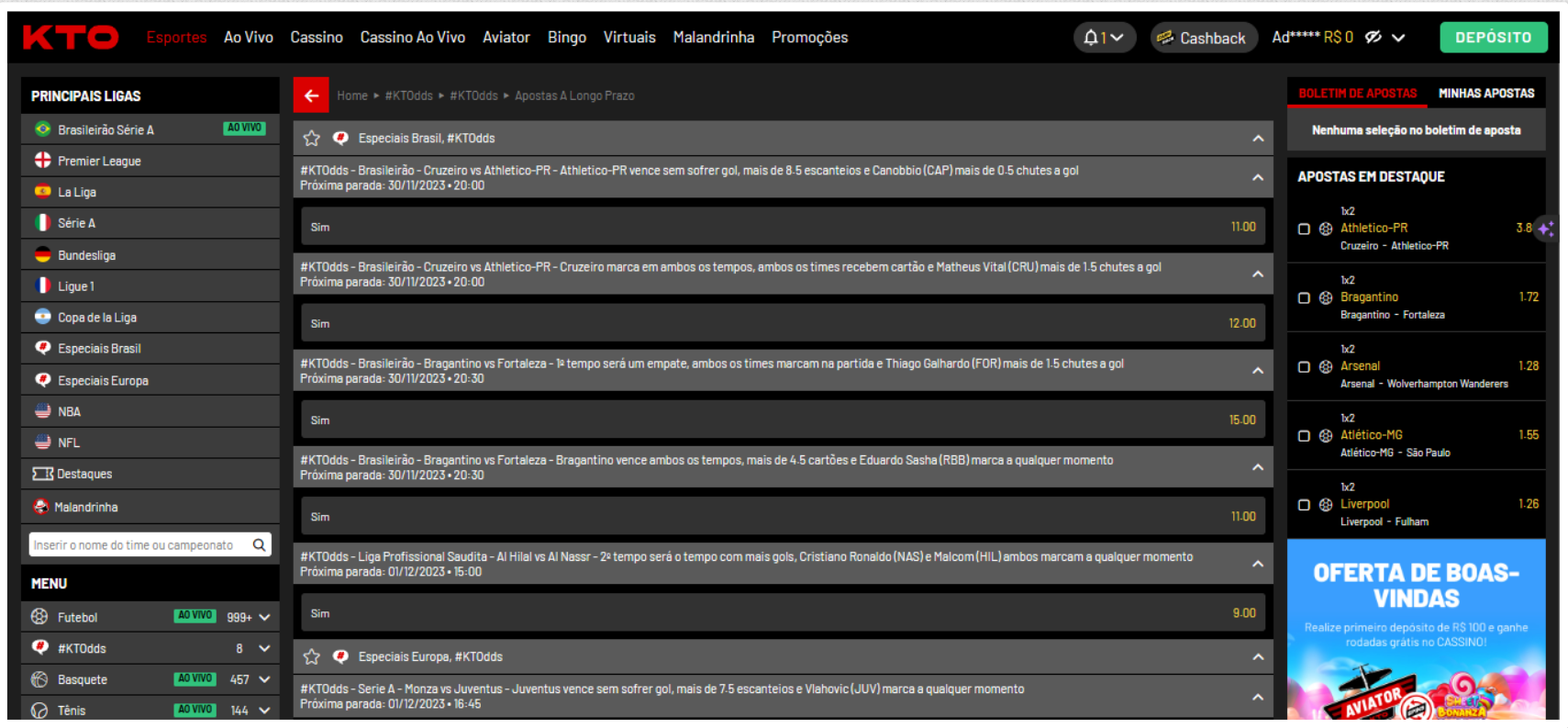Collapse the Thiago Galhardo market chevron
1568x728 pixels.
(1258, 371)
